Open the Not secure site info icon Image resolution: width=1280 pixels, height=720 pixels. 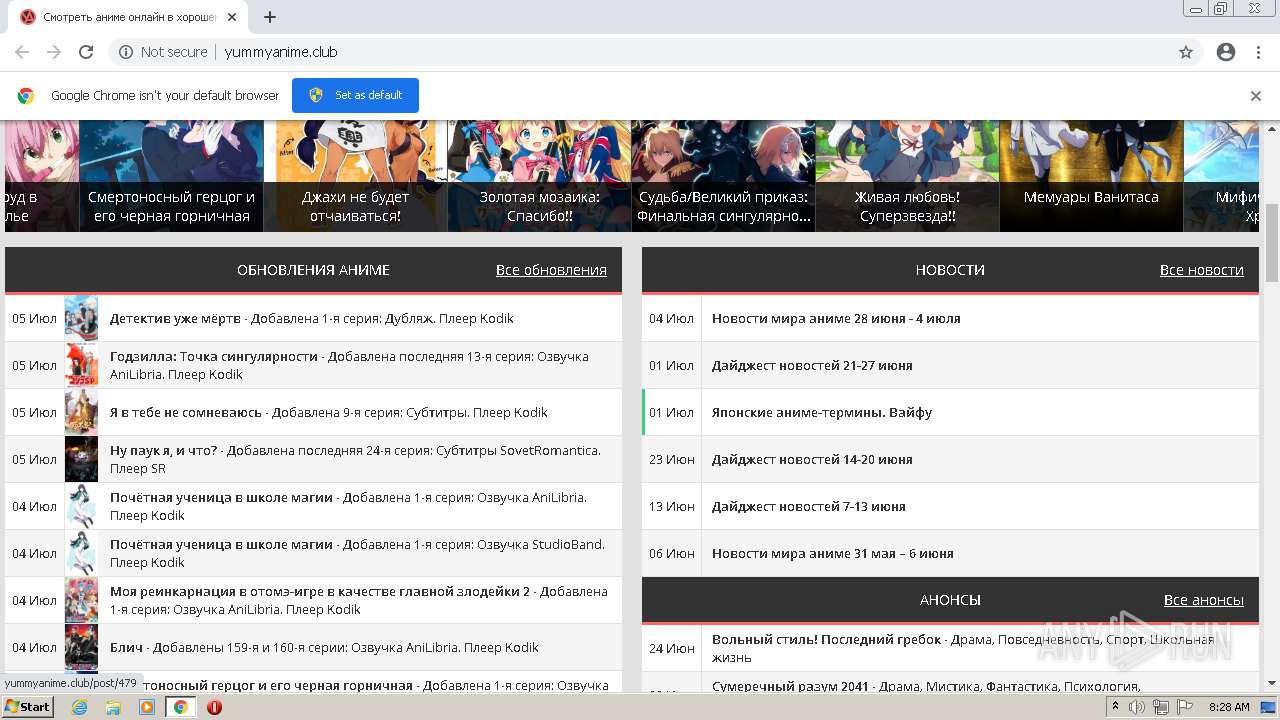[126, 52]
